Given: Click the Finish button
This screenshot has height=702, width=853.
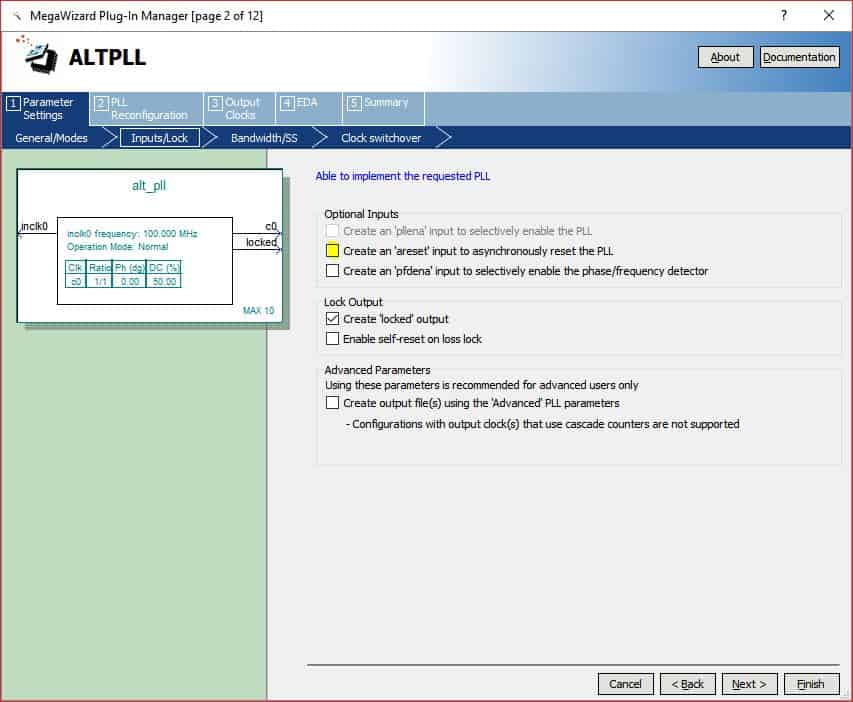Looking at the screenshot, I should [x=810, y=684].
